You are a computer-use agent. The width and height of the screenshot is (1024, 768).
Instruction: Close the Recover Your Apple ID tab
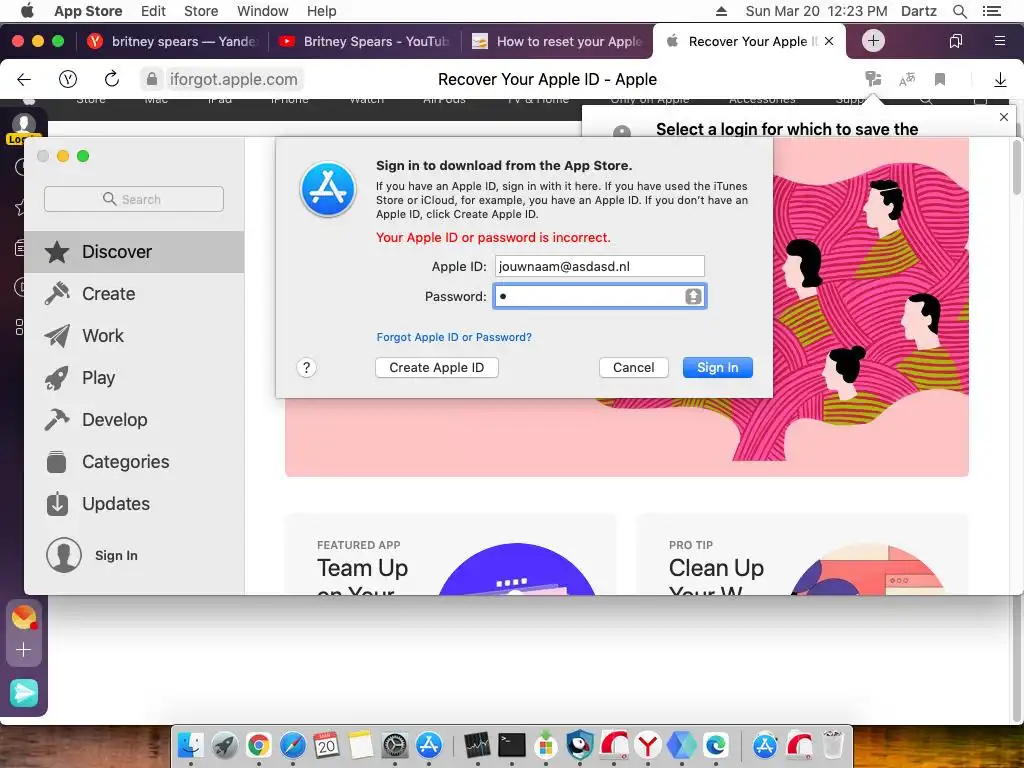(x=829, y=41)
